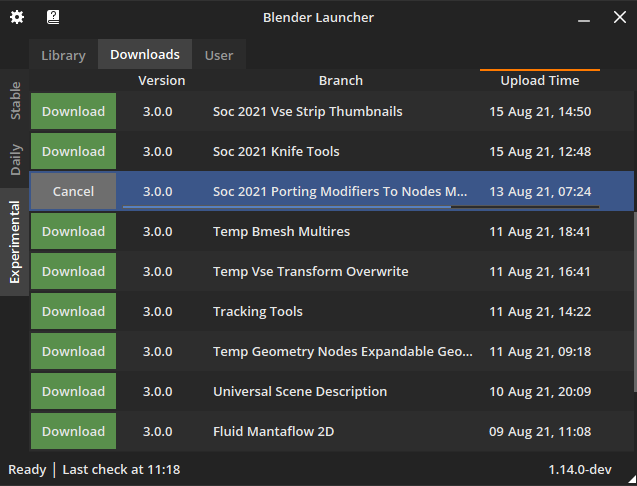
Task: Download Fluid Mantaflow 2D build
Action: pos(74,431)
